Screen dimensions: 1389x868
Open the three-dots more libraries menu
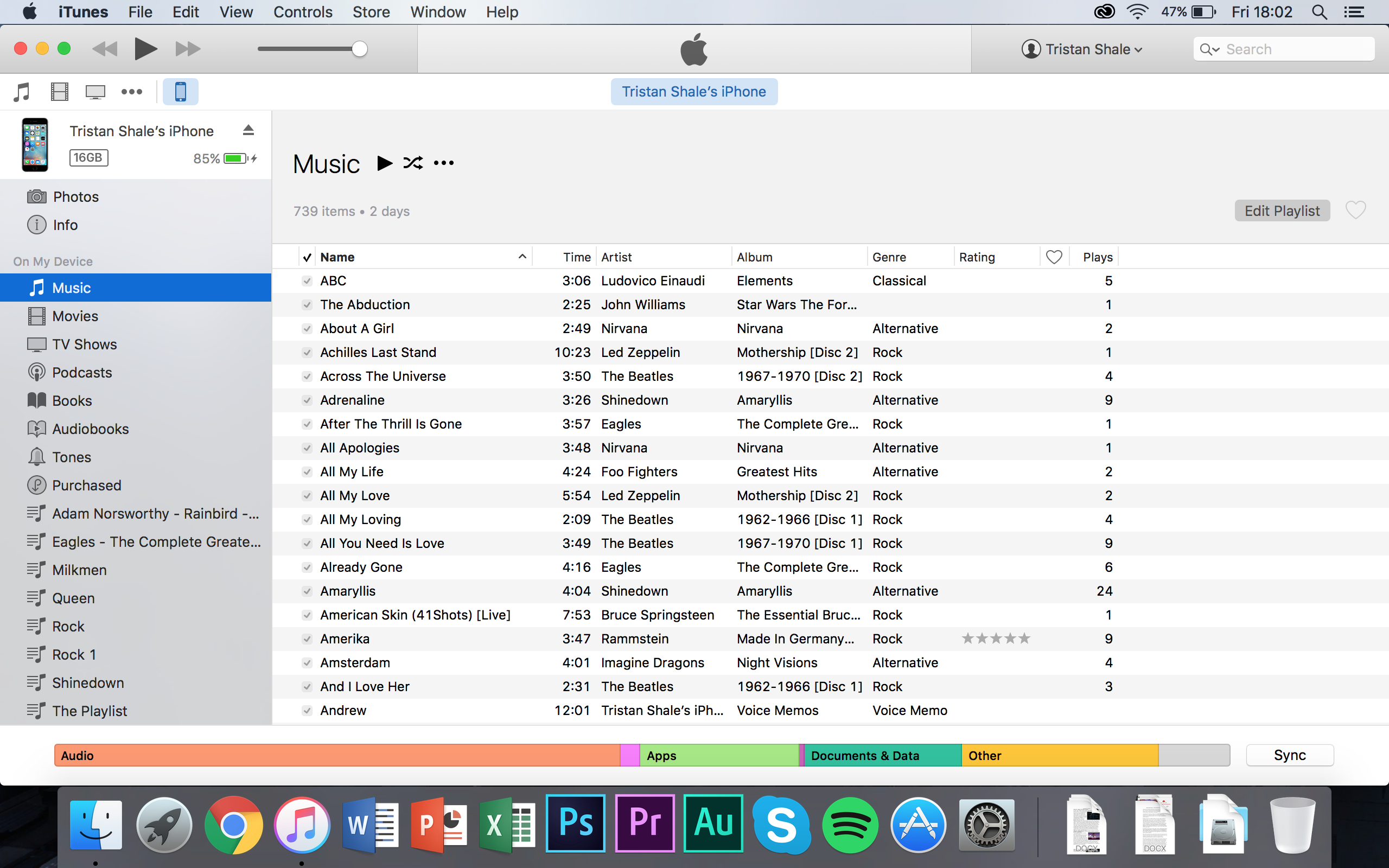click(x=131, y=92)
